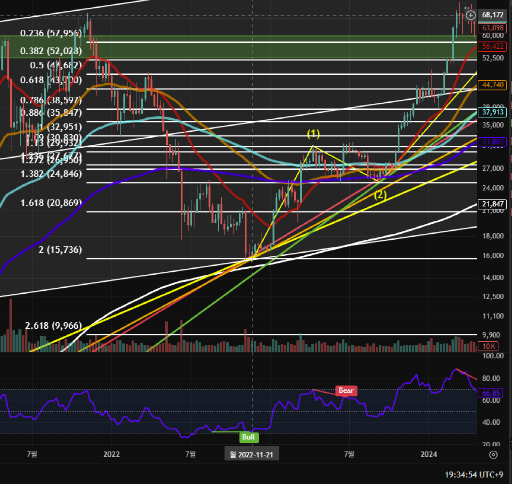Select the yellow (2) wave label
This screenshot has height=484, width=512.
380,195
